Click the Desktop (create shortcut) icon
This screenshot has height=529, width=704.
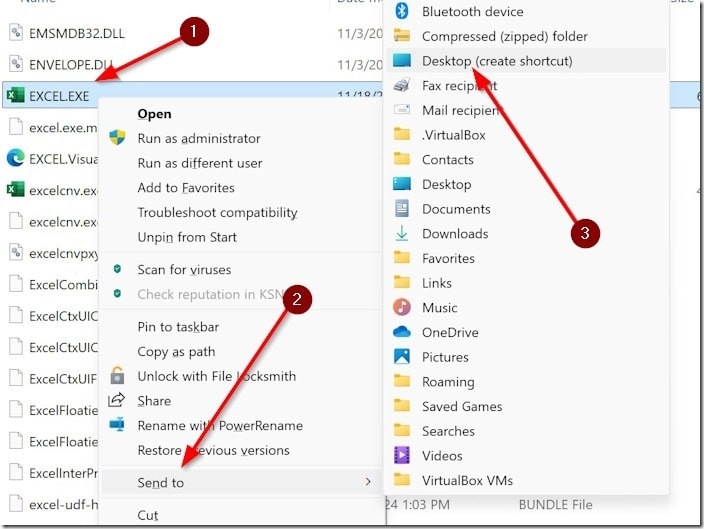click(402, 60)
